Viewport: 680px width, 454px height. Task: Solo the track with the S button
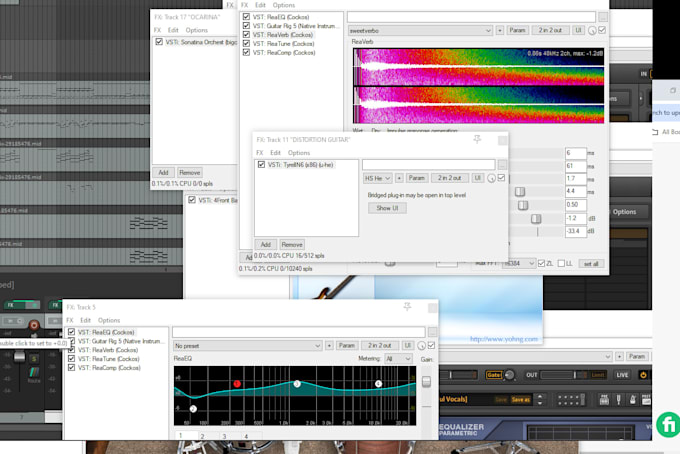click(34, 359)
